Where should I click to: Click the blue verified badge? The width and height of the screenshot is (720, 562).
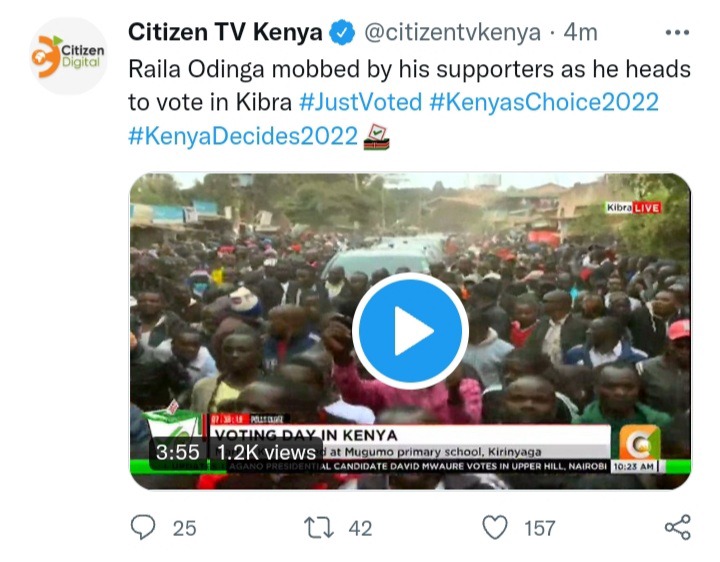342,33
